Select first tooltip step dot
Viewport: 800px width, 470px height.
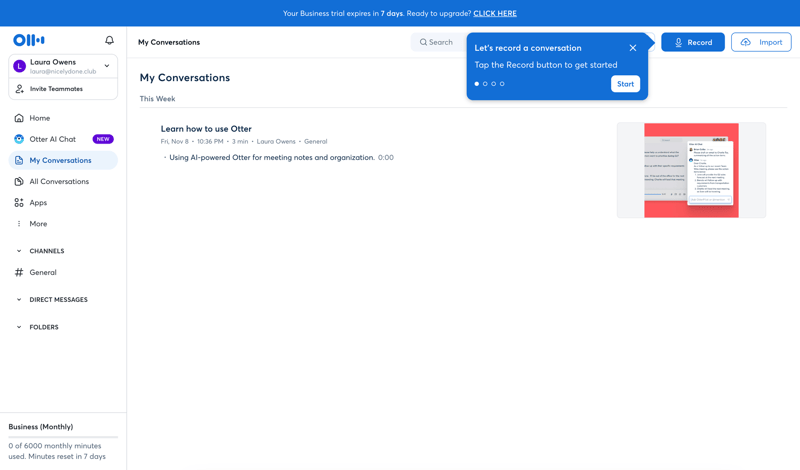(x=477, y=84)
